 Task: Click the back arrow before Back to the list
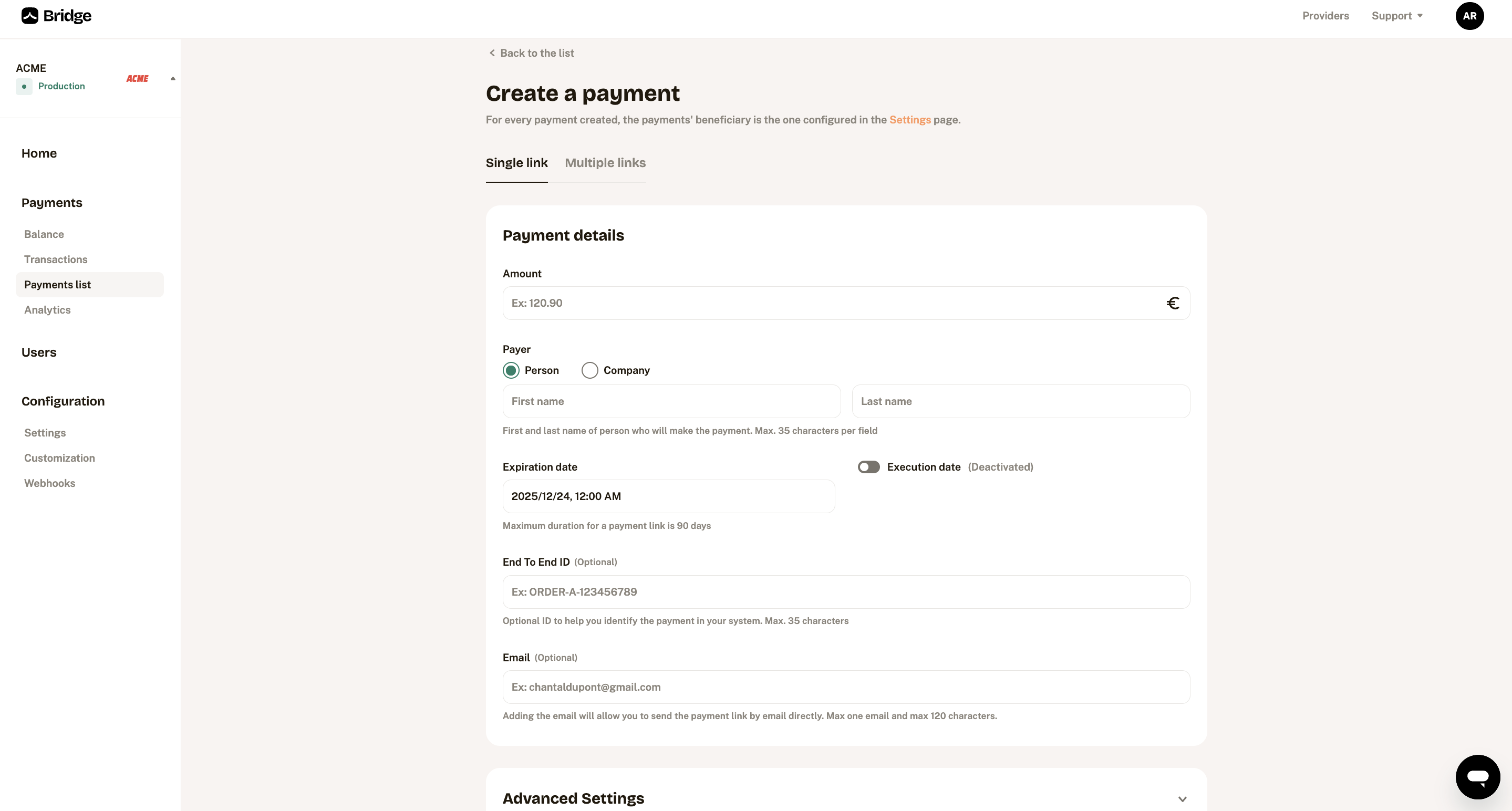point(492,53)
